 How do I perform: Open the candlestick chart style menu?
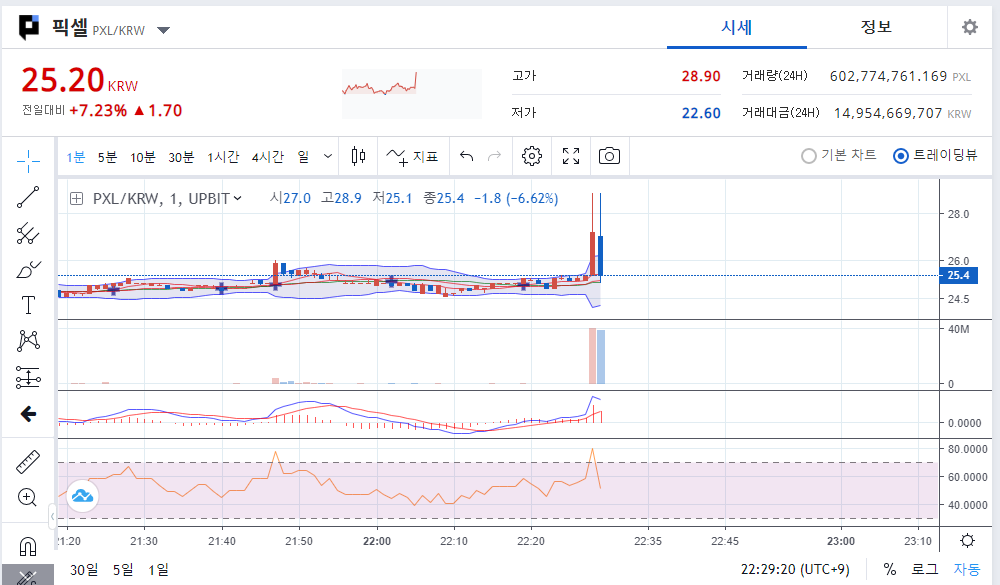(x=358, y=156)
